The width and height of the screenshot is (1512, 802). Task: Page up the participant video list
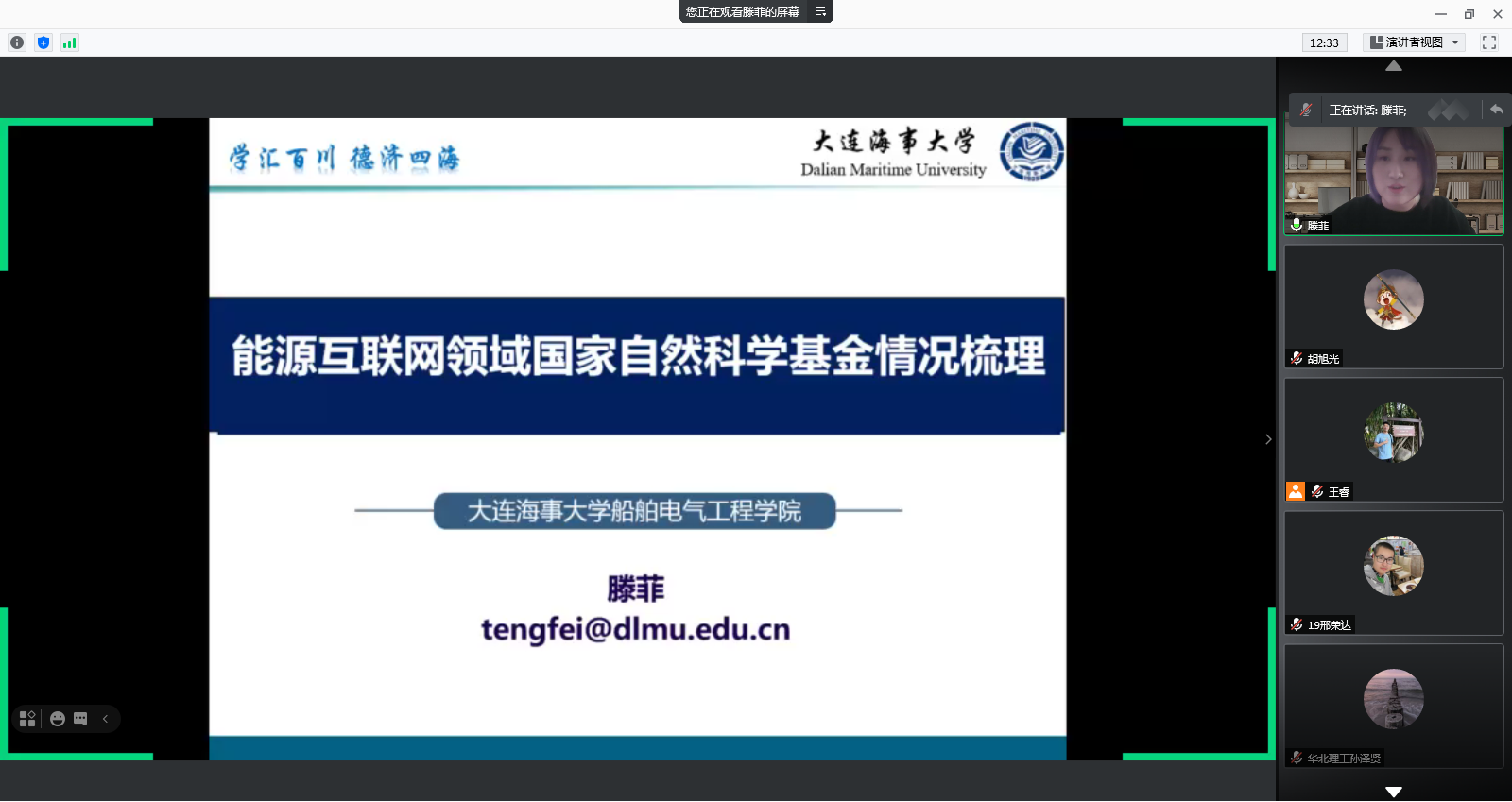pyautogui.click(x=1394, y=66)
